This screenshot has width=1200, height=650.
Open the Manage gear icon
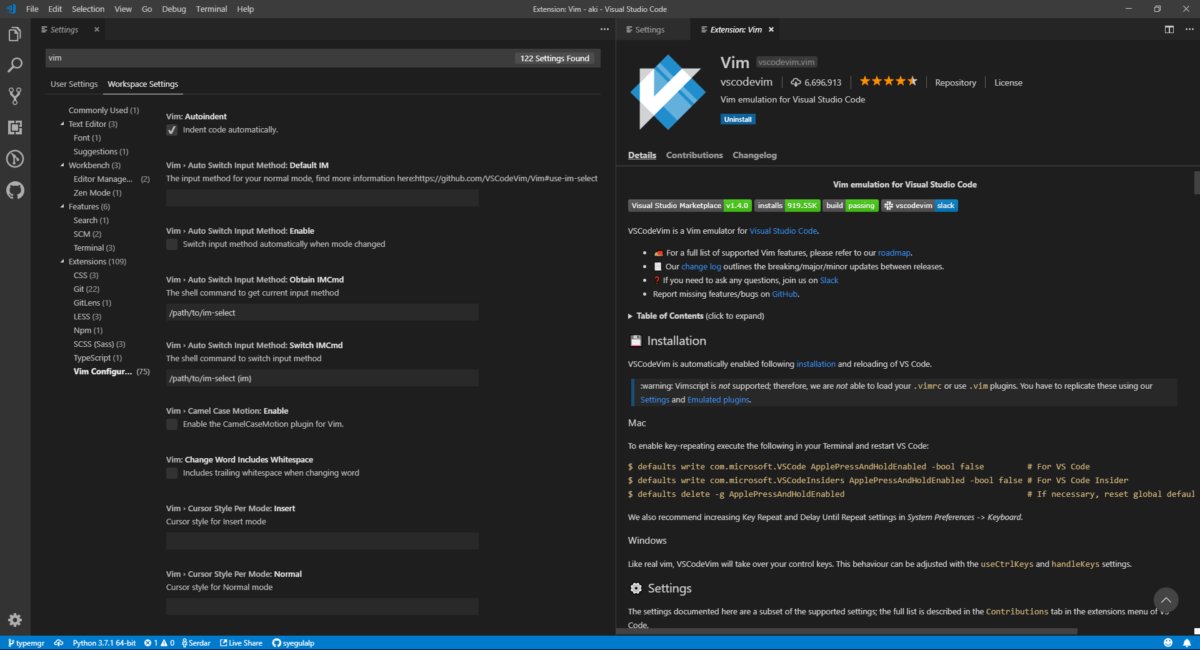pyautogui.click(x=15, y=620)
